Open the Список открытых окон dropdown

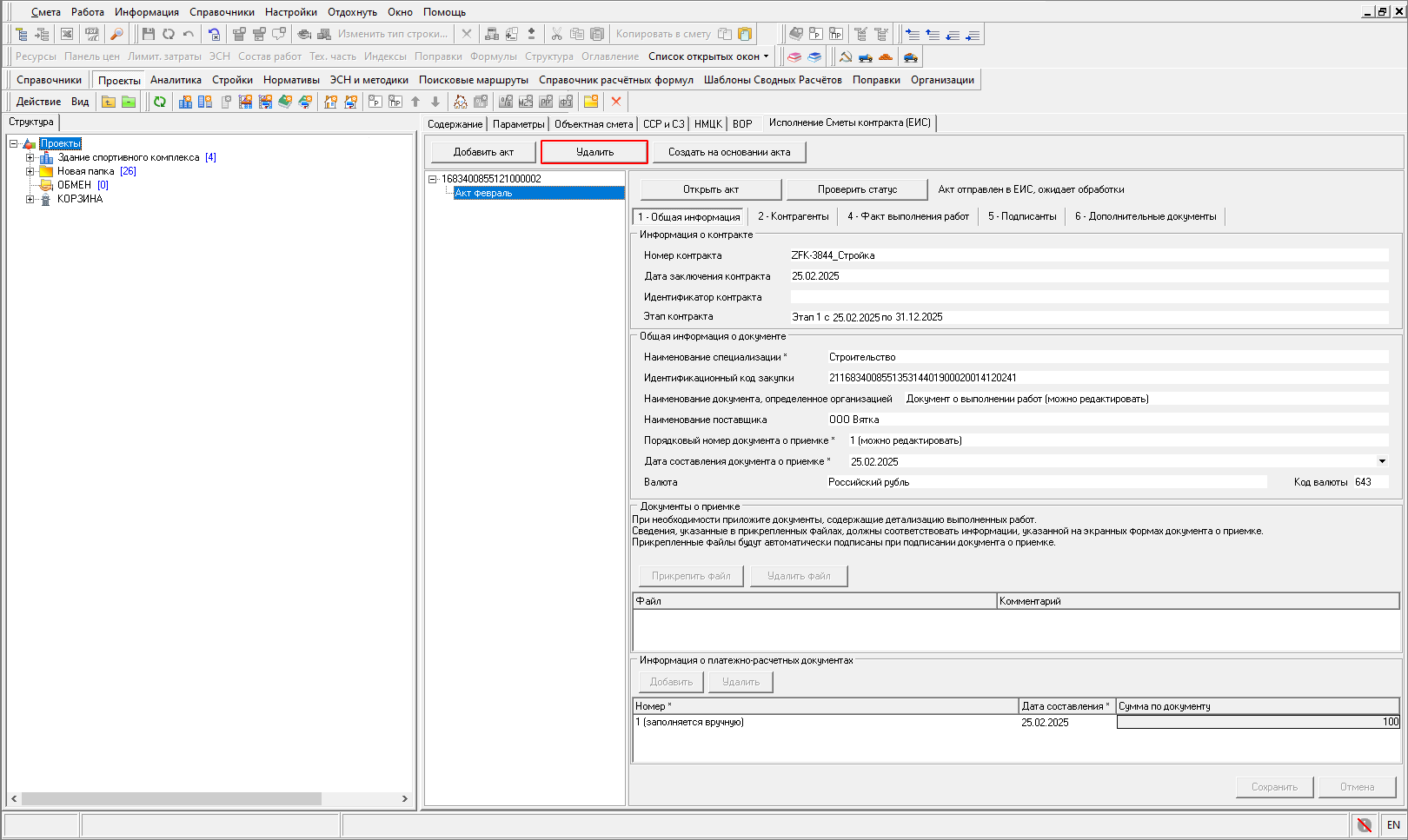708,56
